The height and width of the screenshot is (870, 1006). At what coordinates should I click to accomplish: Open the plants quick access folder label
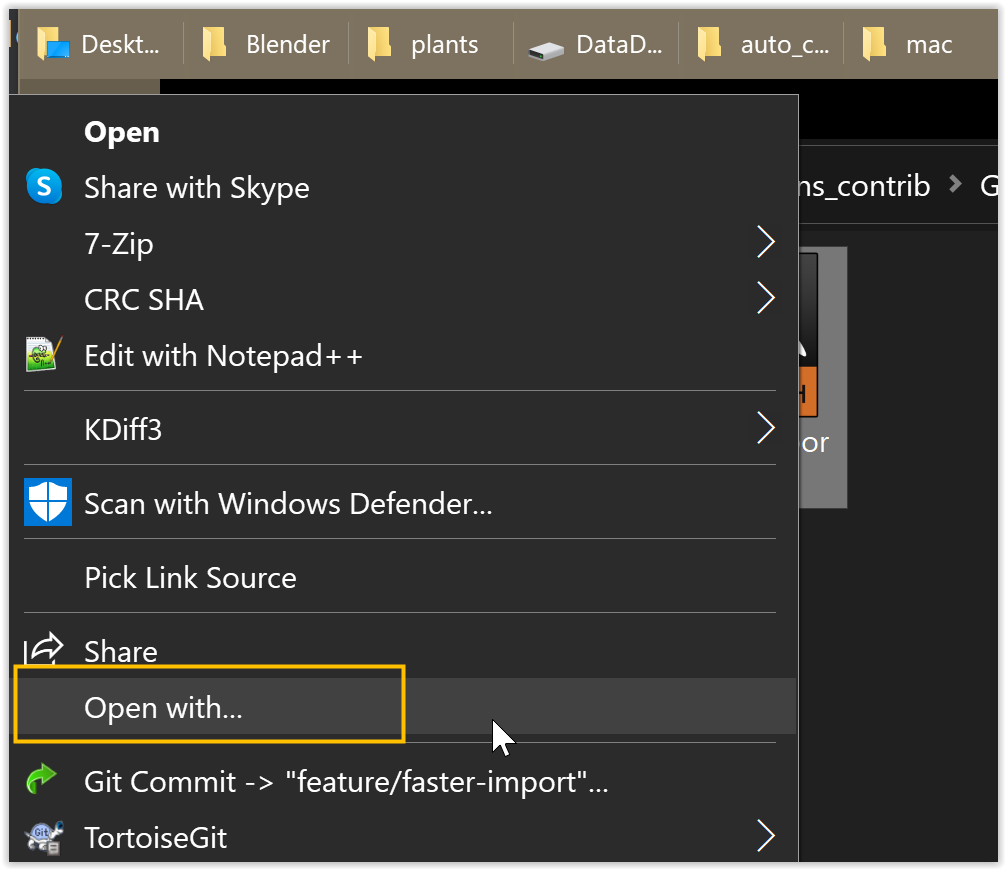[445, 45]
